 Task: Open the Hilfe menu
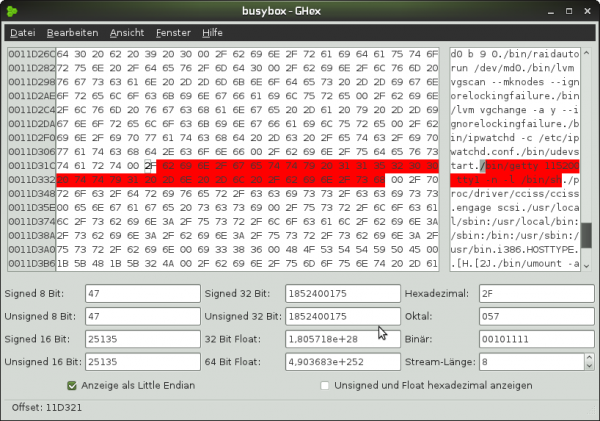(x=212, y=33)
